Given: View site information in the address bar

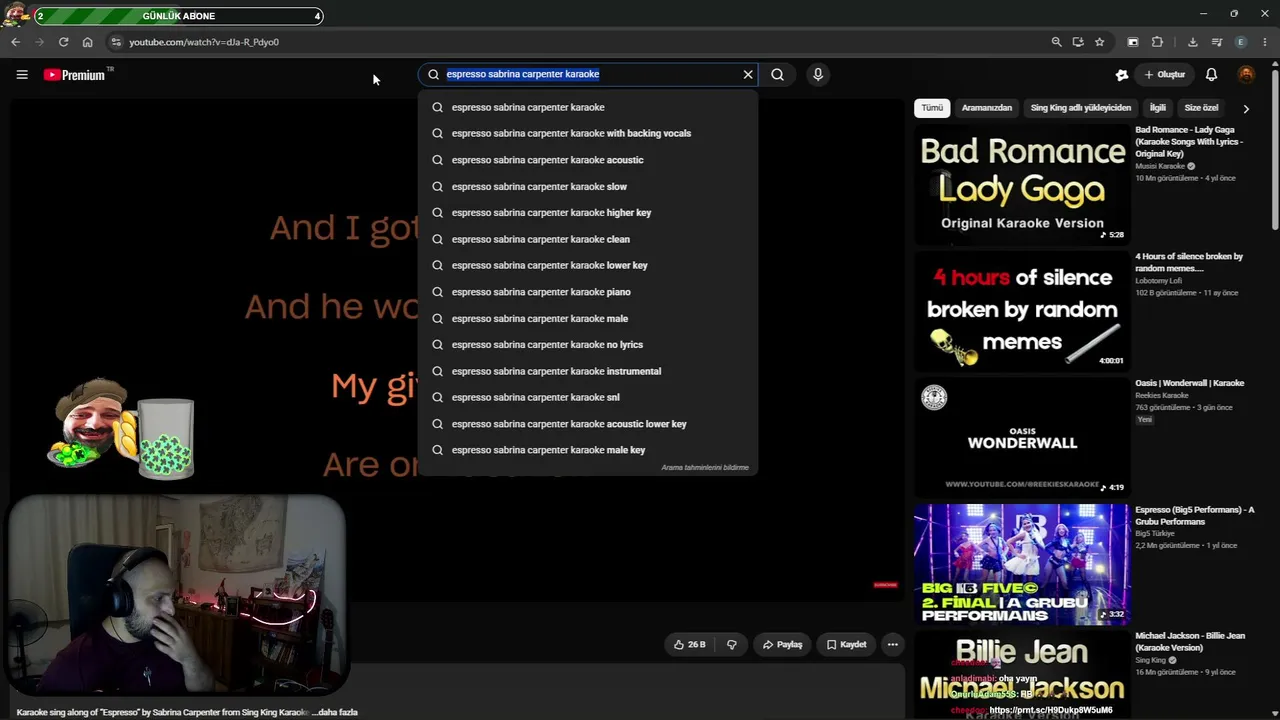Looking at the screenshot, I should pyautogui.click(x=116, y=42).
